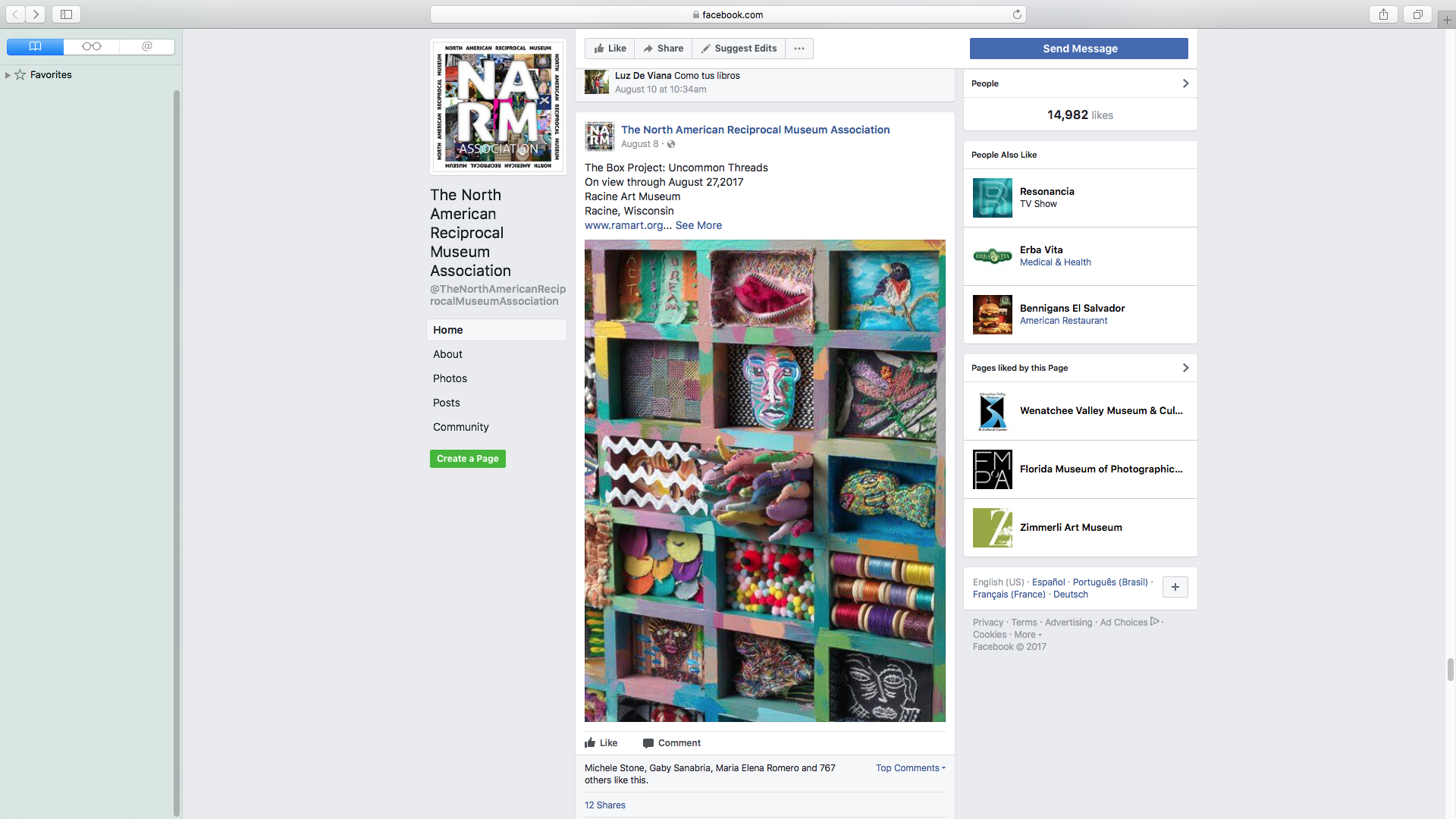
Task: Click the sidebar panel scrollbar
Action: (x=177, y=453)
